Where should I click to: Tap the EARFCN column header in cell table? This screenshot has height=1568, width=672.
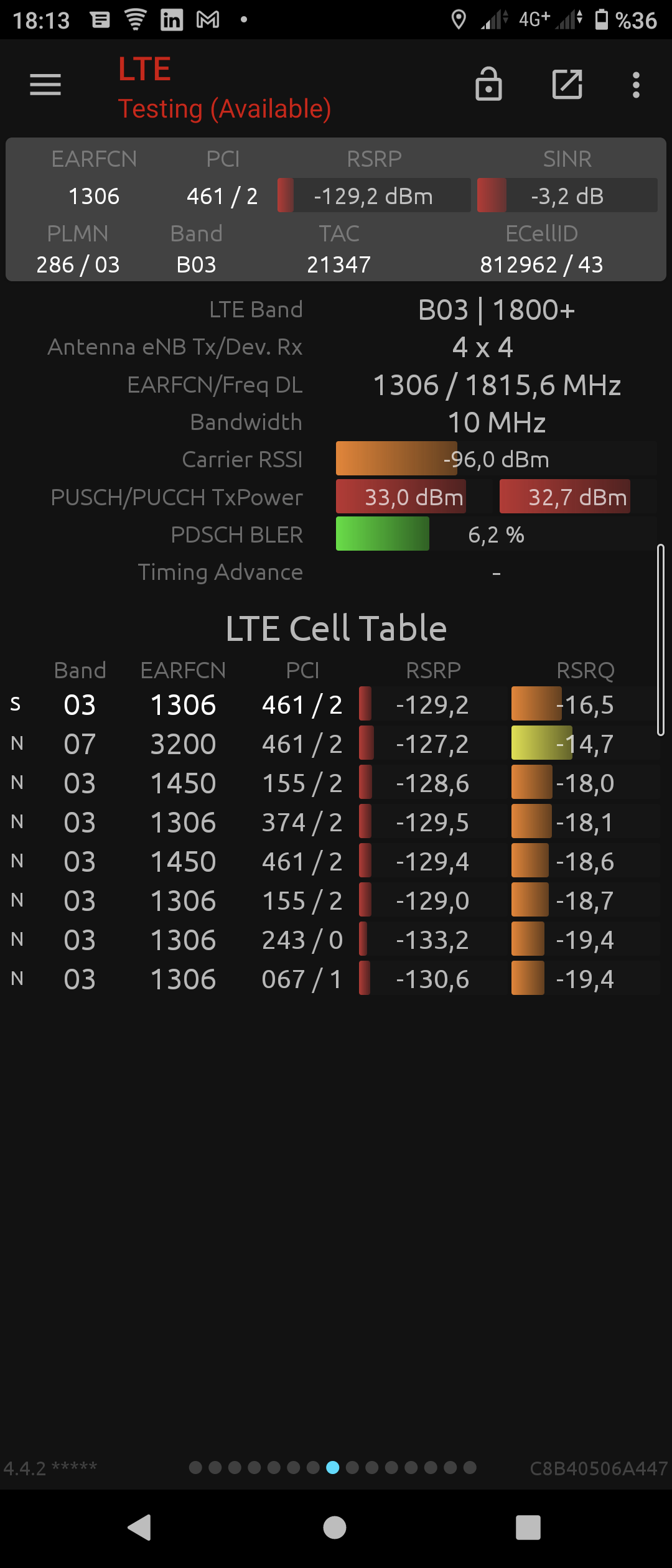pyautogui.click(x=183, y=670)
